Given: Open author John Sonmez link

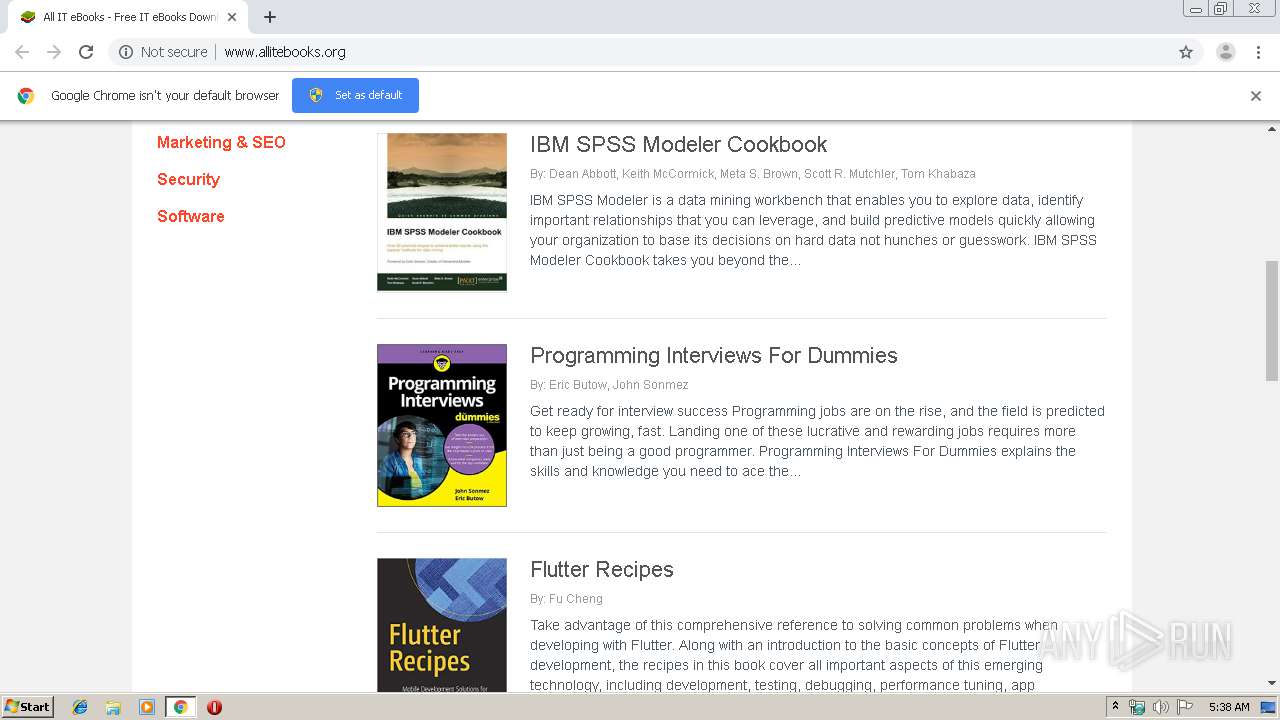Looking at the screenshot, I should pos(650,385).
